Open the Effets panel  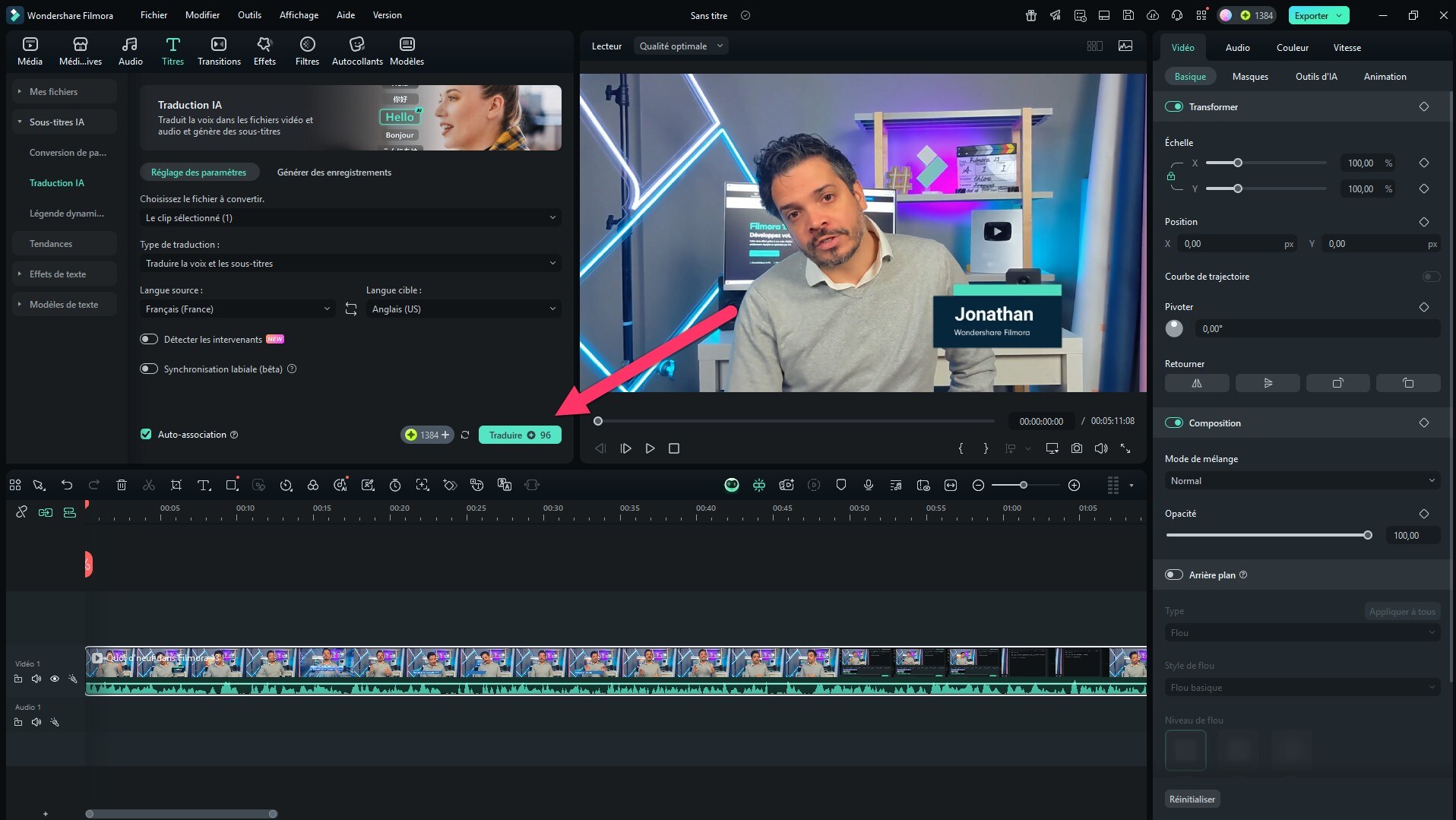coord(264,51)
